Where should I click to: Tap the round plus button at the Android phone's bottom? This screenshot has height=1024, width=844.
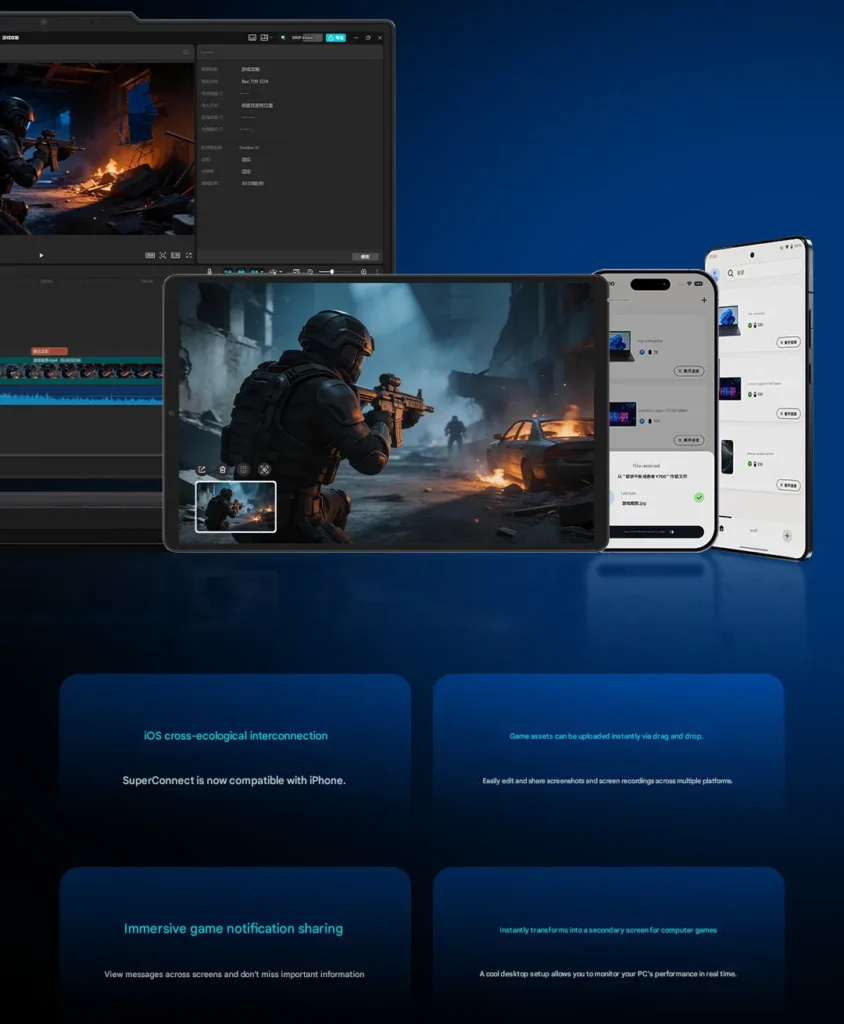[x=787, y=536]
